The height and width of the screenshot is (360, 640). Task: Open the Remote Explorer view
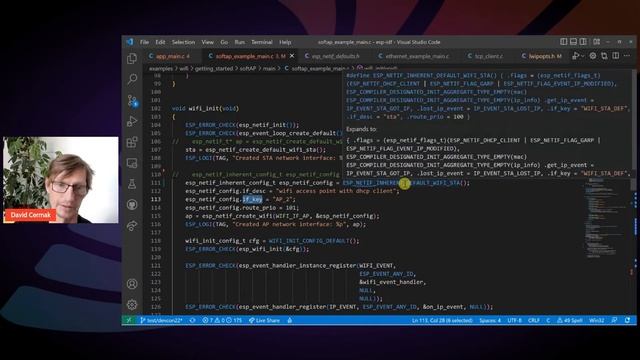pyautogui.click(x=132, y=163)
